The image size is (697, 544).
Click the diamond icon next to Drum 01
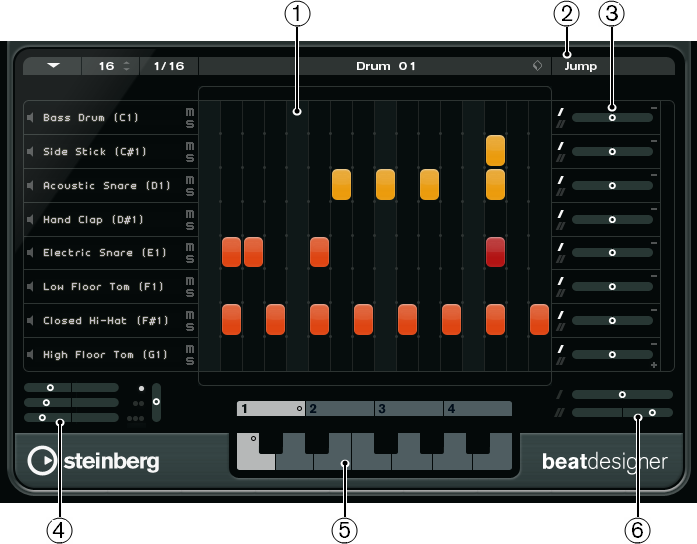coord(537,66)
